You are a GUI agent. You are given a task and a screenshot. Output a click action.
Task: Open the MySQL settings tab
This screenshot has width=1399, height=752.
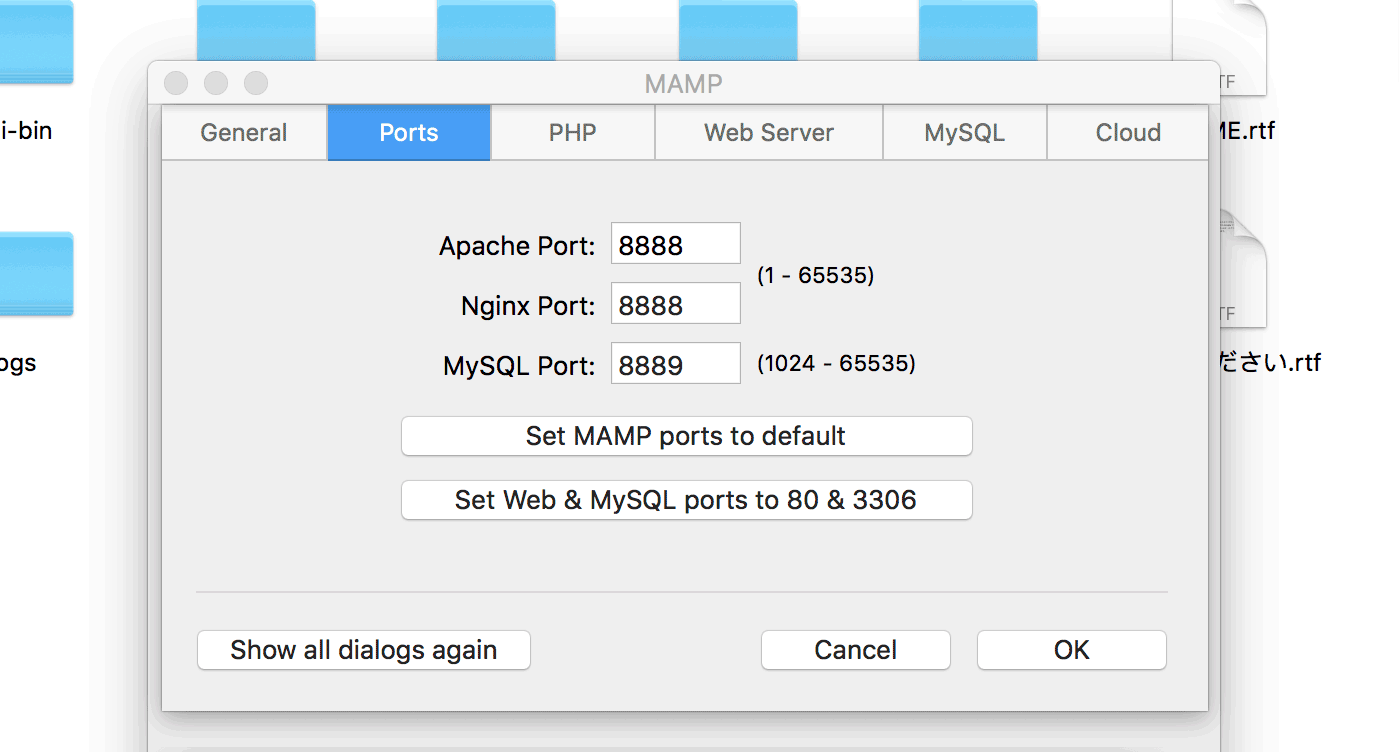click(965, 133)
